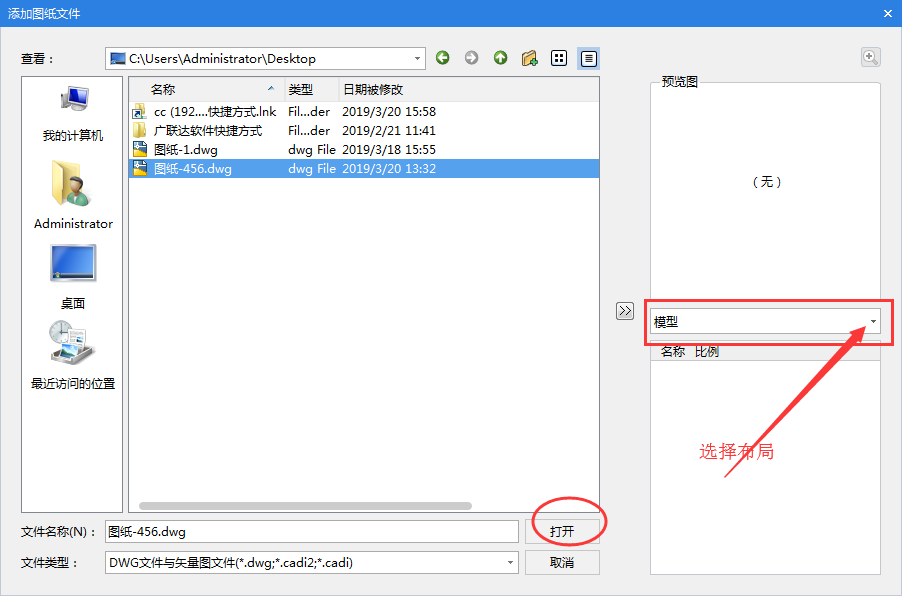The height and width of the screenshot is (596, 902).
Task: Click date 2019/3/20 15:58
Action: tap(389, 111)
